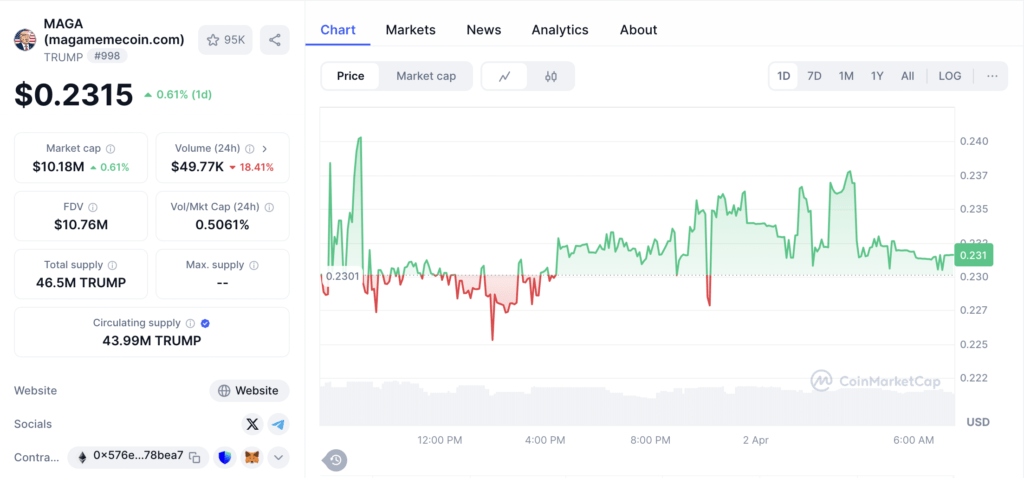Switch to the About tab
Viewport: 1024px width, 478px height.
click(639, 30)
